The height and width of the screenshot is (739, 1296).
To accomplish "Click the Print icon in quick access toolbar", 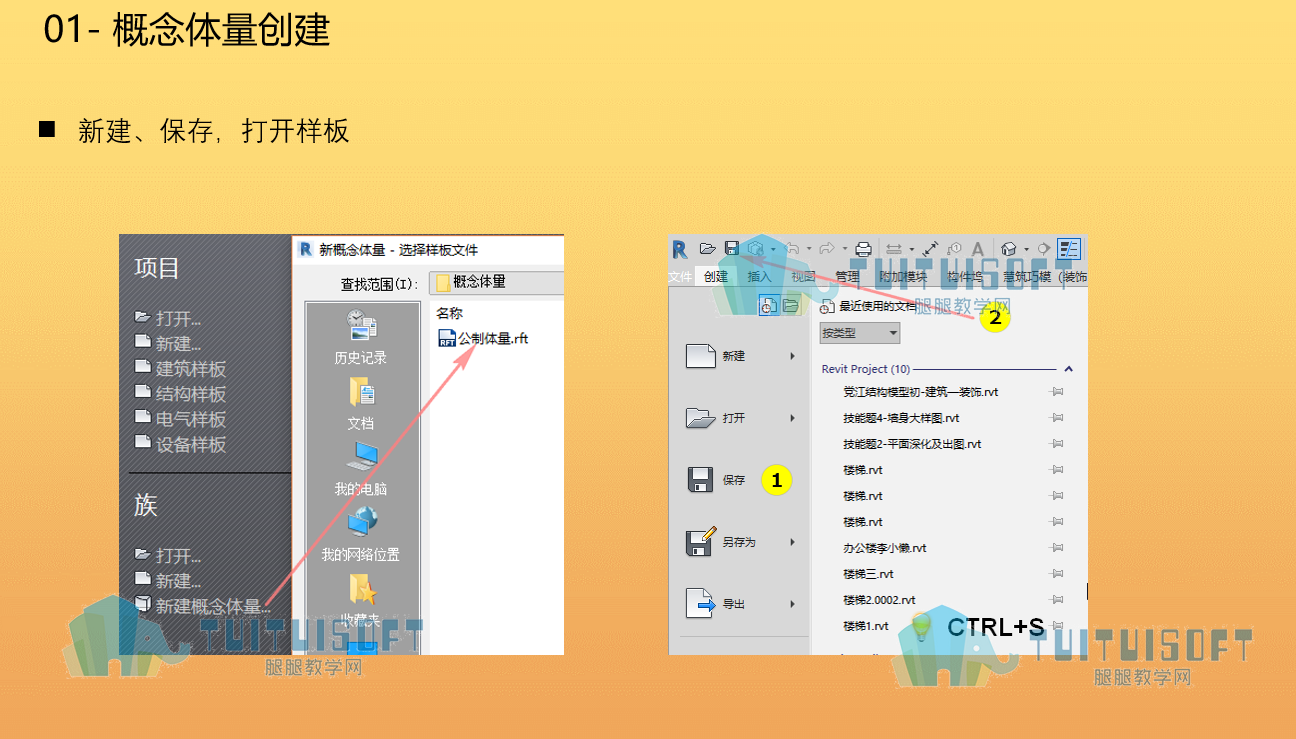I will point(863,249).
